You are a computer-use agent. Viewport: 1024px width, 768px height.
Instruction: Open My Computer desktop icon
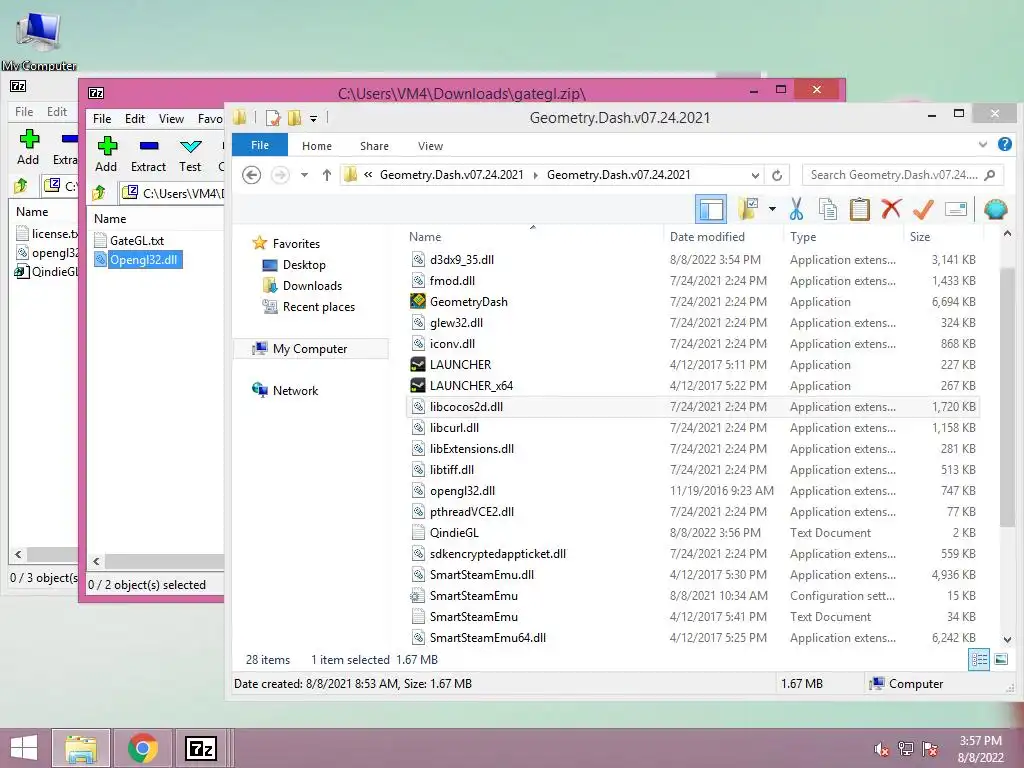tap(39, 39)
